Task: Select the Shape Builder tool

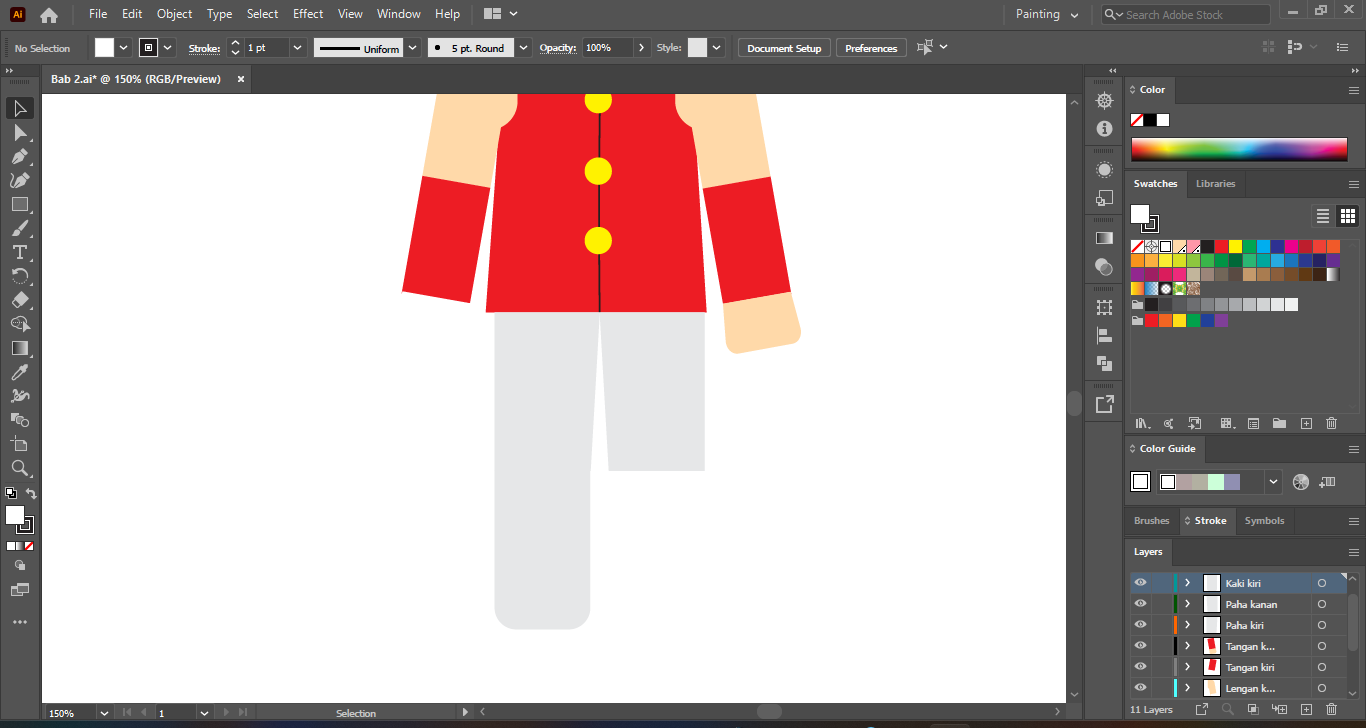Action: (19, 324)
